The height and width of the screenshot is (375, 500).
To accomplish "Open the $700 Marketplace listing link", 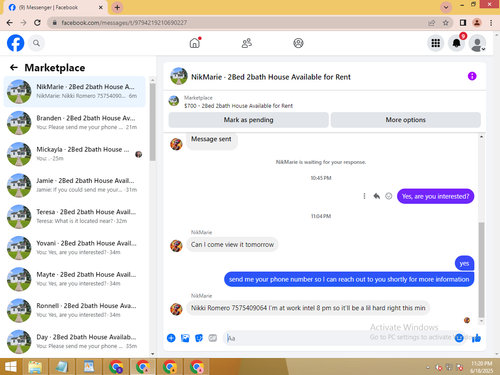I will [238, 106].
